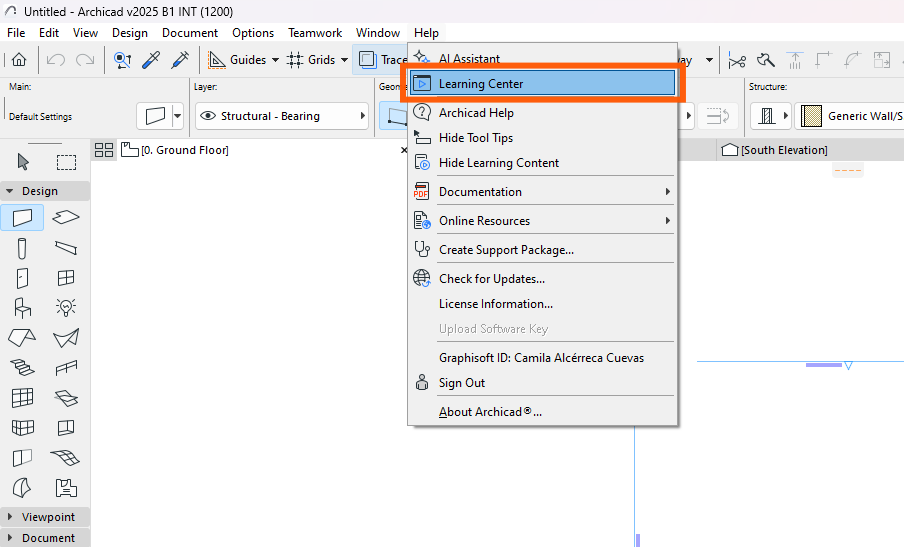This screenshot has height=547, width=904.
Task: Open About Archicad menu entry
Action: pyautogui.click(x=542, y=412)
